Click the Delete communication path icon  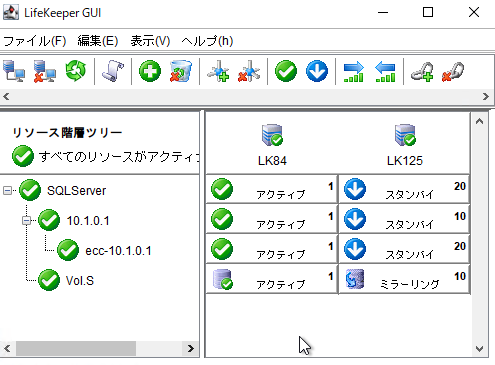(249, 71)
